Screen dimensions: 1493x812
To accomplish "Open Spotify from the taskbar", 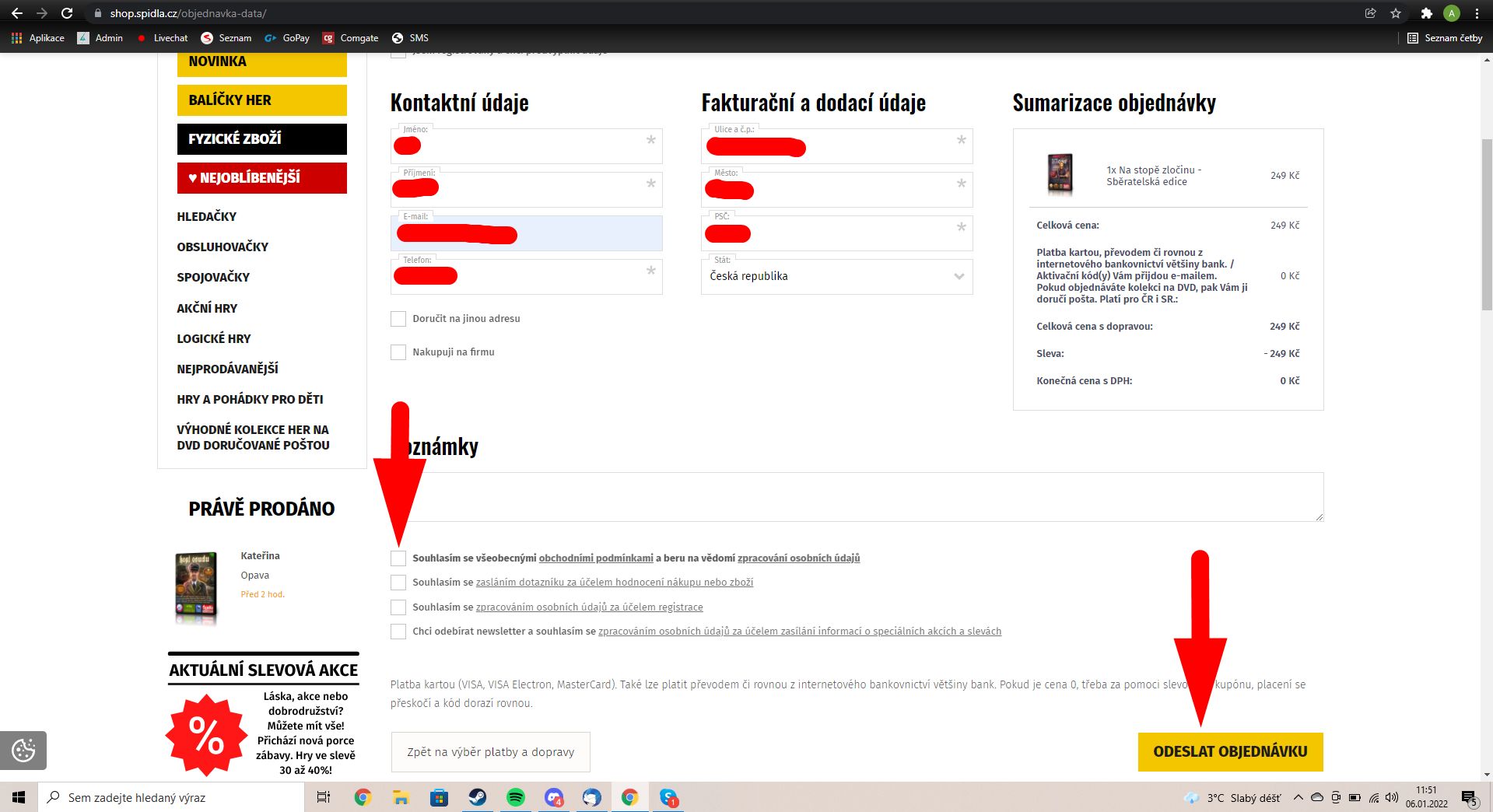I will click(515, 797).
